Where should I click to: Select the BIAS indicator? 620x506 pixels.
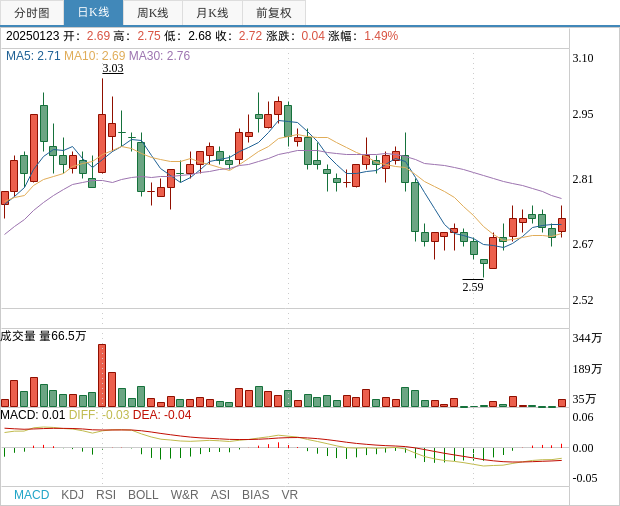[255, 495]
